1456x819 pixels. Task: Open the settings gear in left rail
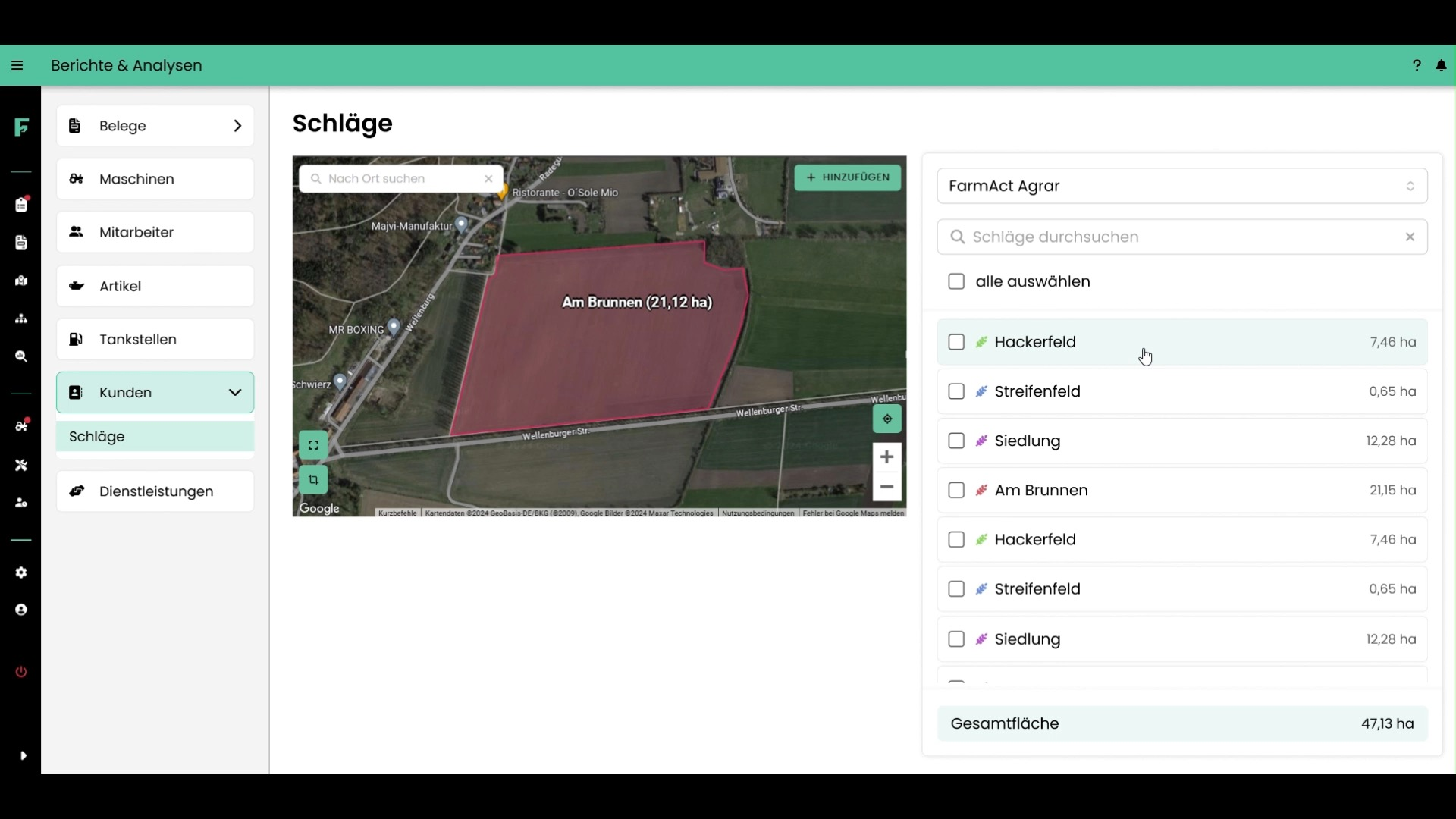21,573
